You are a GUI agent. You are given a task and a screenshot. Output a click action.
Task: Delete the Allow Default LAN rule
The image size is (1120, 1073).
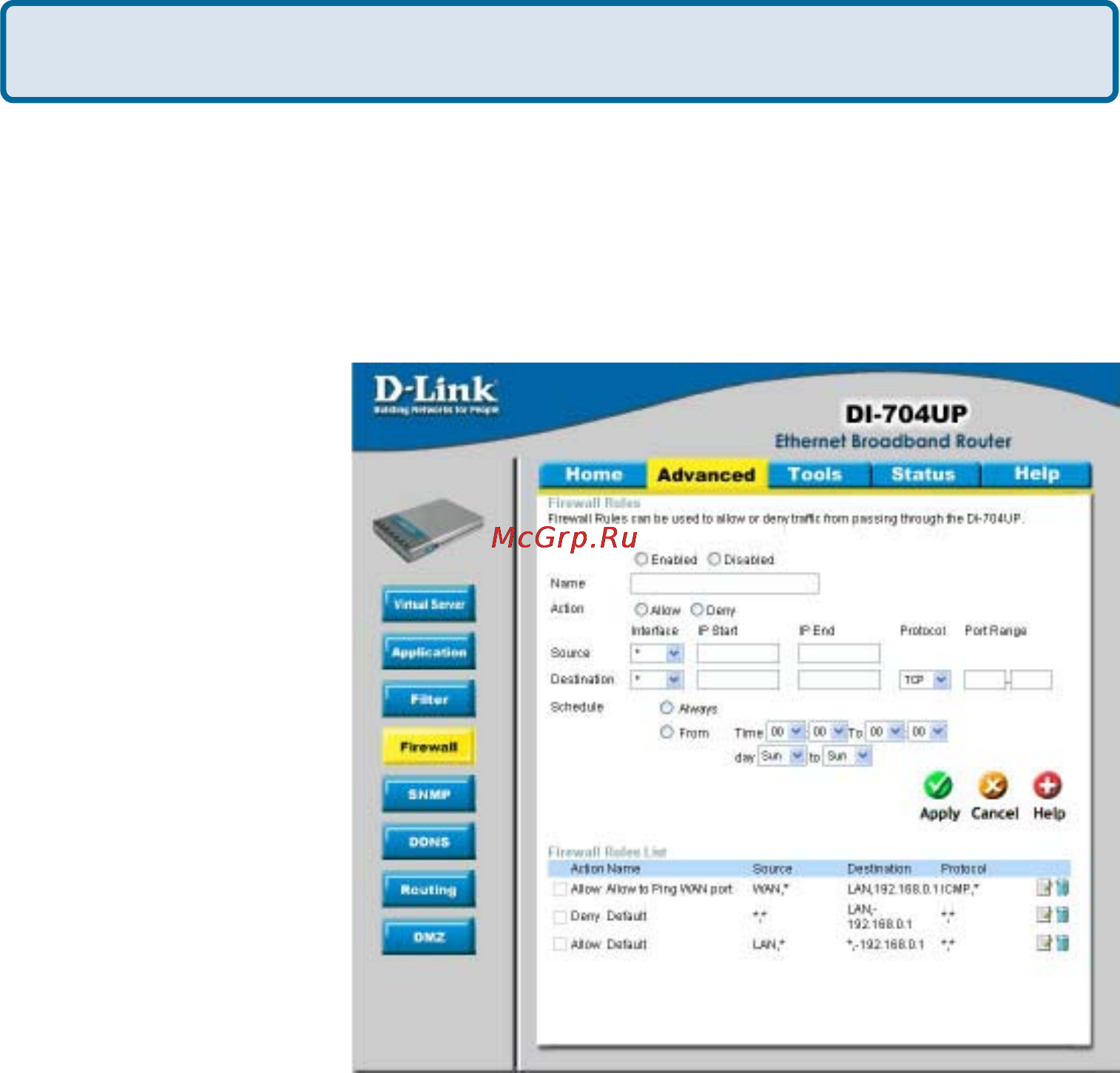pyautogui.click(x=1062, y=943)
